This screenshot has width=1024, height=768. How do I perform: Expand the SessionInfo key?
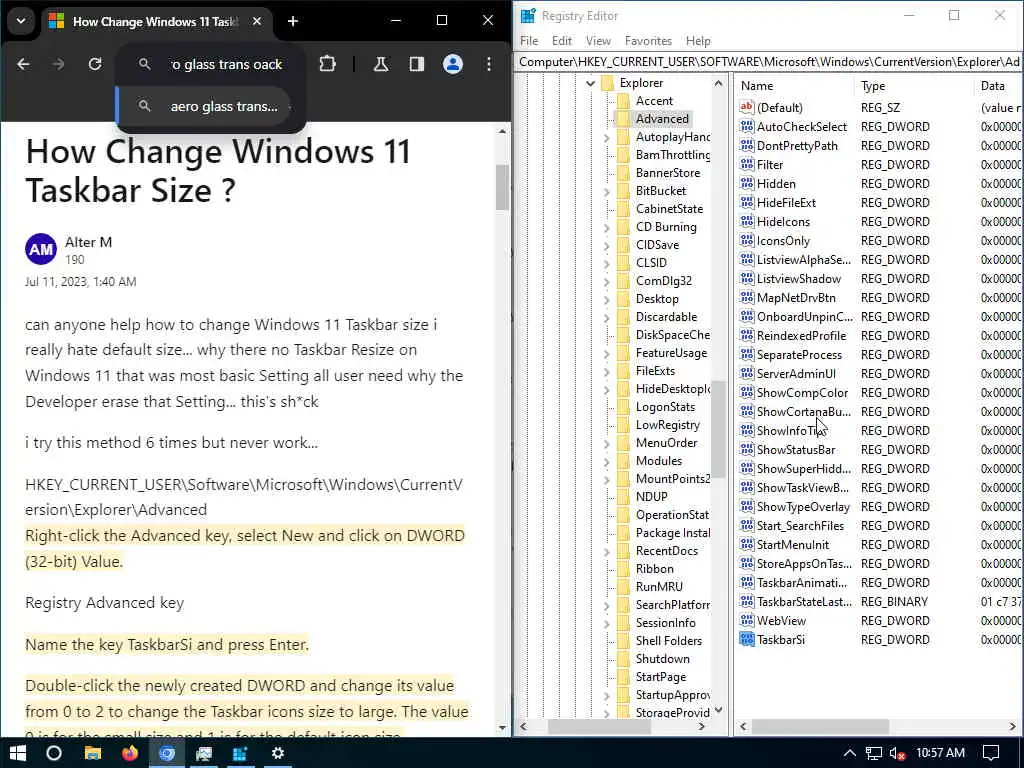(x=607, y=624)
